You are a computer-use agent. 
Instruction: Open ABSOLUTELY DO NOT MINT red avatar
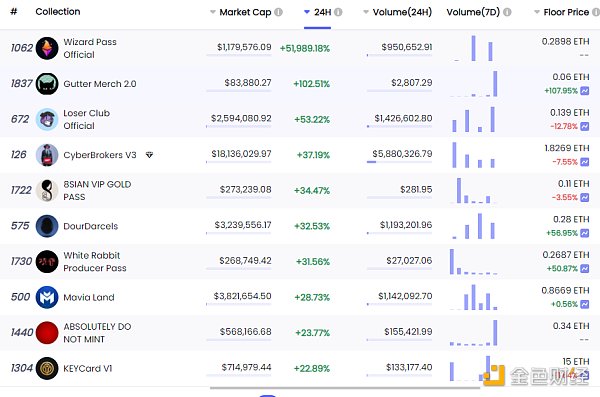[47, 333]
